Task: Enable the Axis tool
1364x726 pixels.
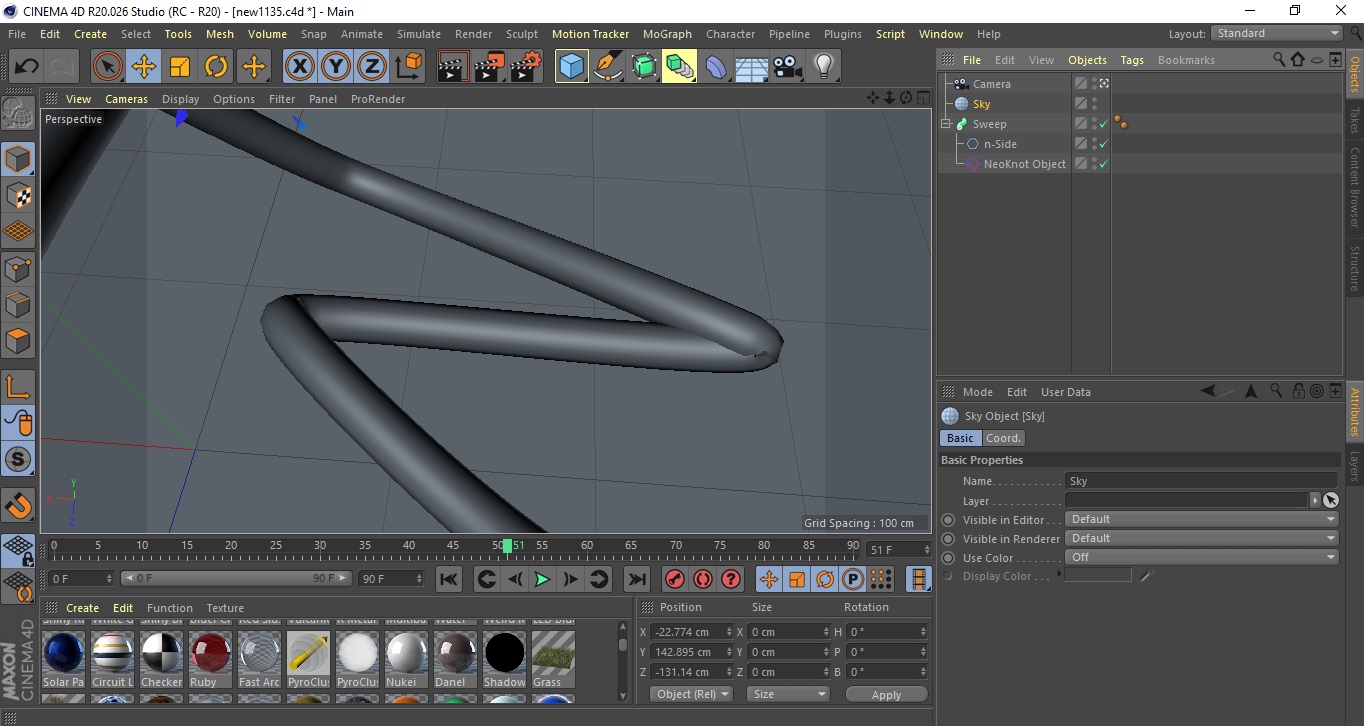Action: pyautogui.click(x=18, y=387)
